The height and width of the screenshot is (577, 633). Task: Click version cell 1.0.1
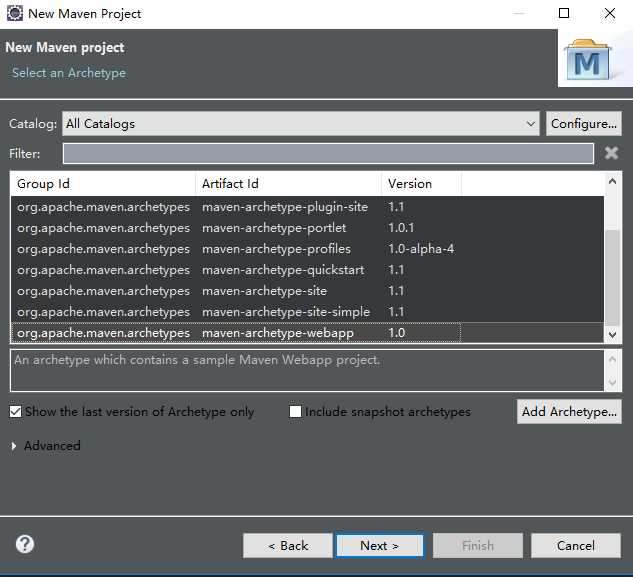pos(401,228)
